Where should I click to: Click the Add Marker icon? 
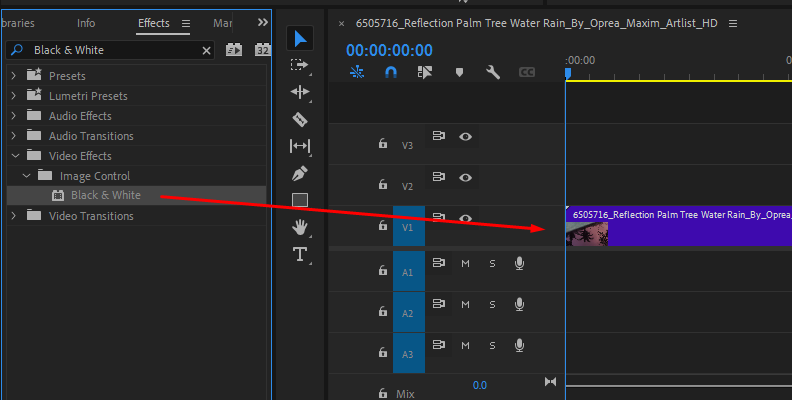pos(459,72)
